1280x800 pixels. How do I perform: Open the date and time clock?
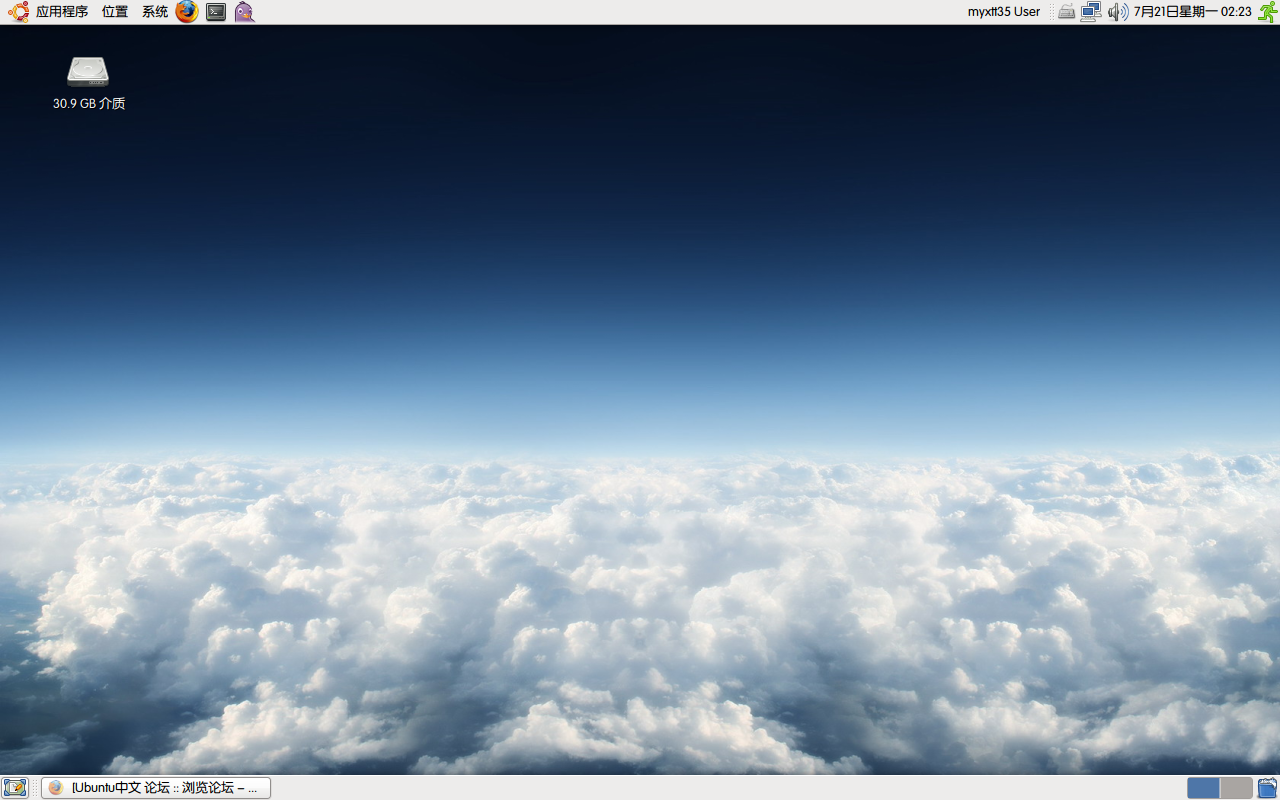click(x=1193, y=12)
